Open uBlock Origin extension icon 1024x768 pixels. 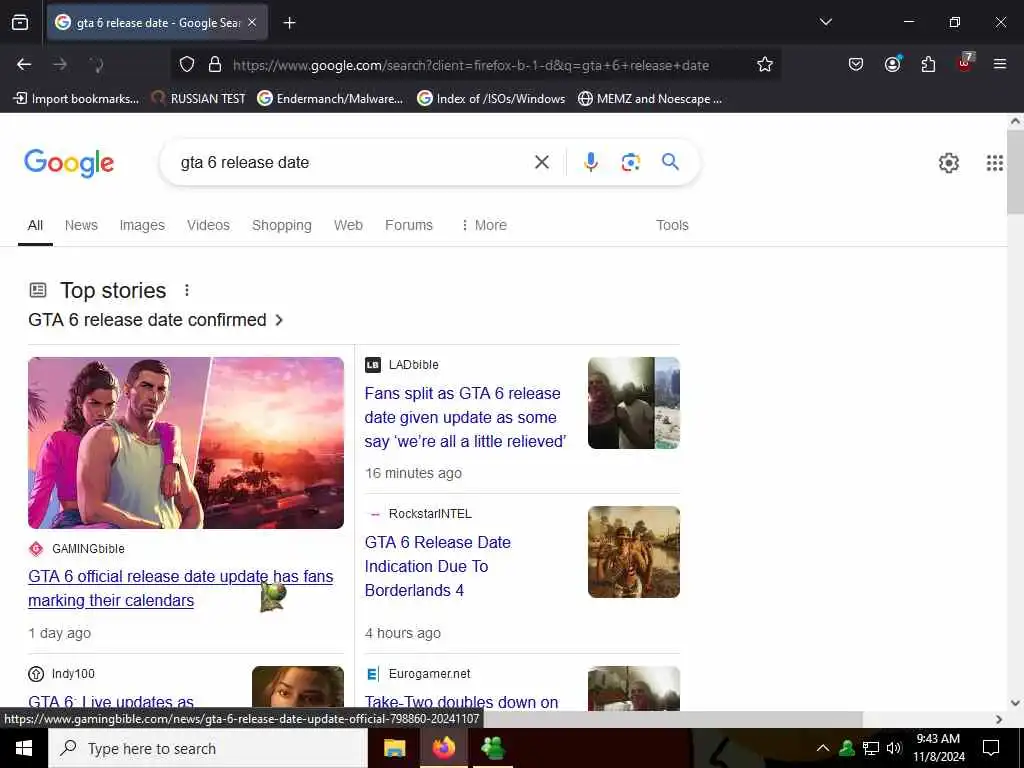[965, 63]
